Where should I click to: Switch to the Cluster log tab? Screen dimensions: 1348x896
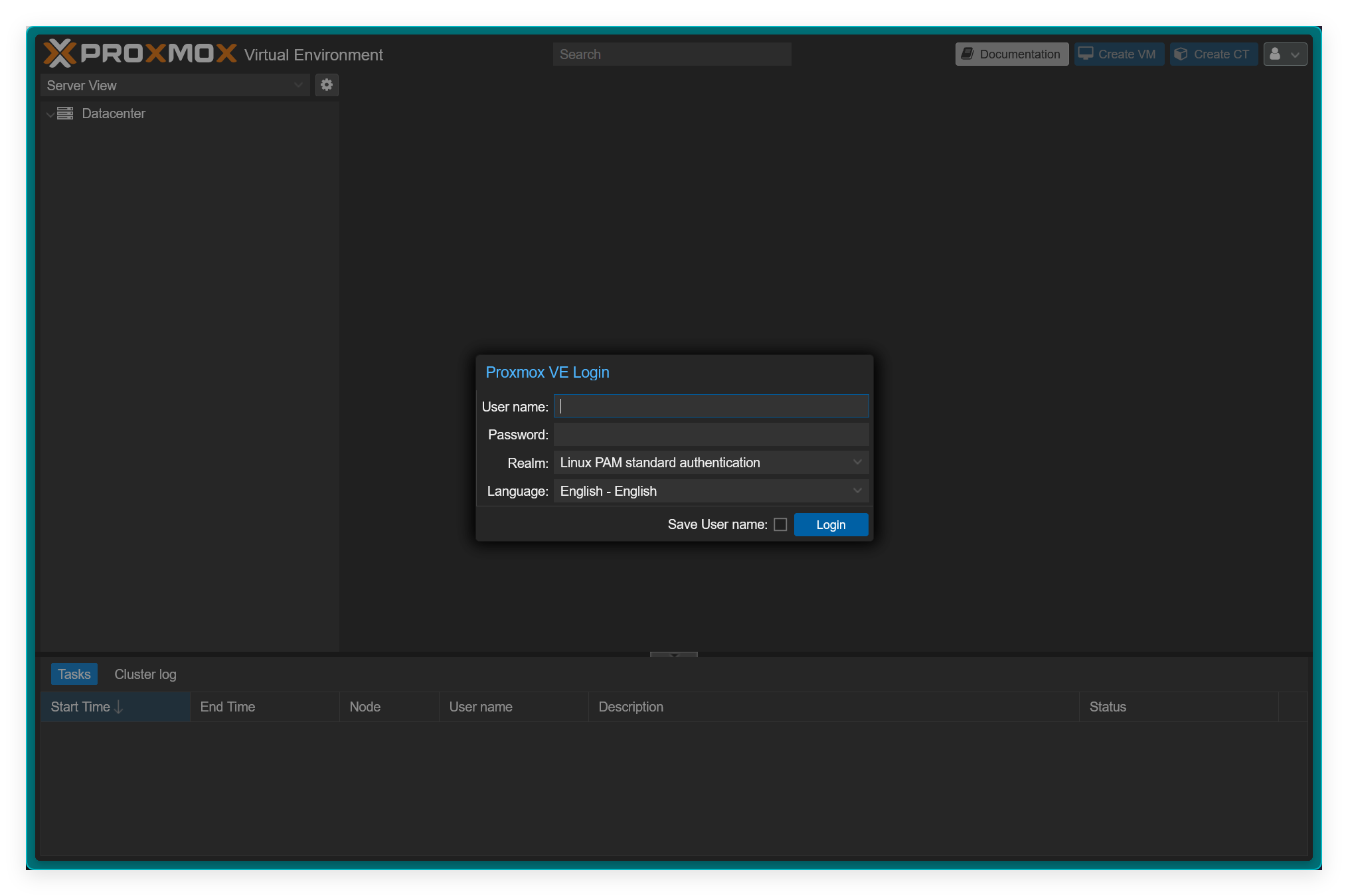click(x=145, y=674)
